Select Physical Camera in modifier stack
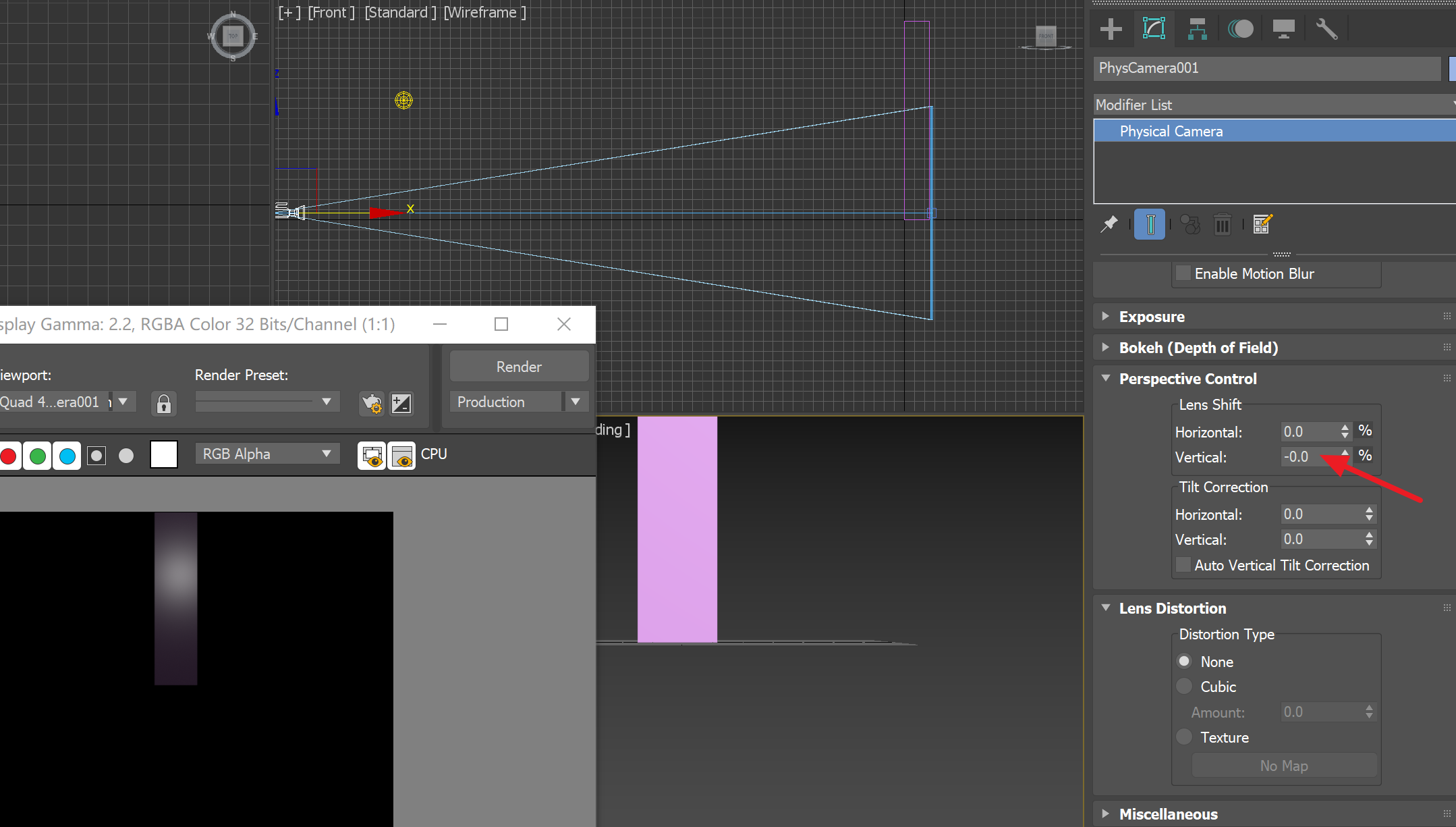1456x827 pixels. point(1171,131)
